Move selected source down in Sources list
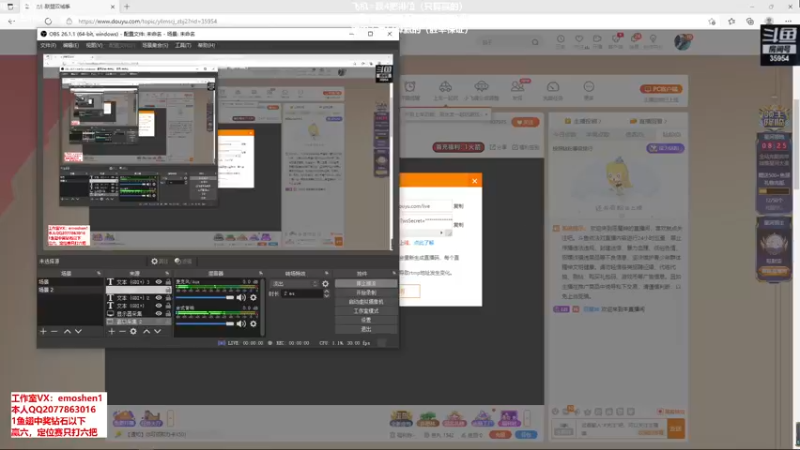Screen dimensions: 800x450 click(158, 331)
